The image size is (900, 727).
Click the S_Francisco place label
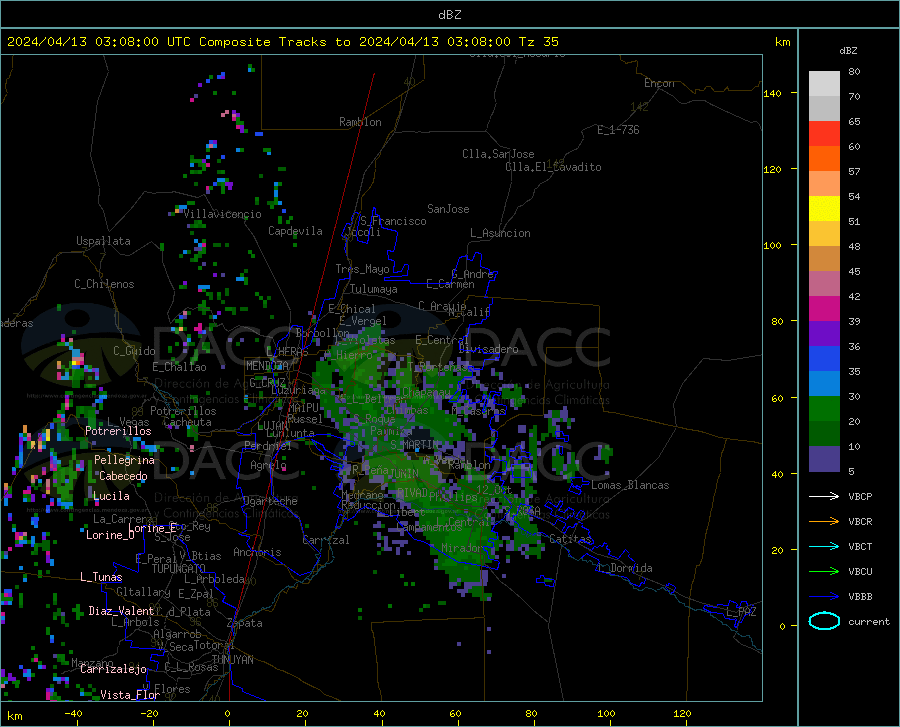point(393,221)
